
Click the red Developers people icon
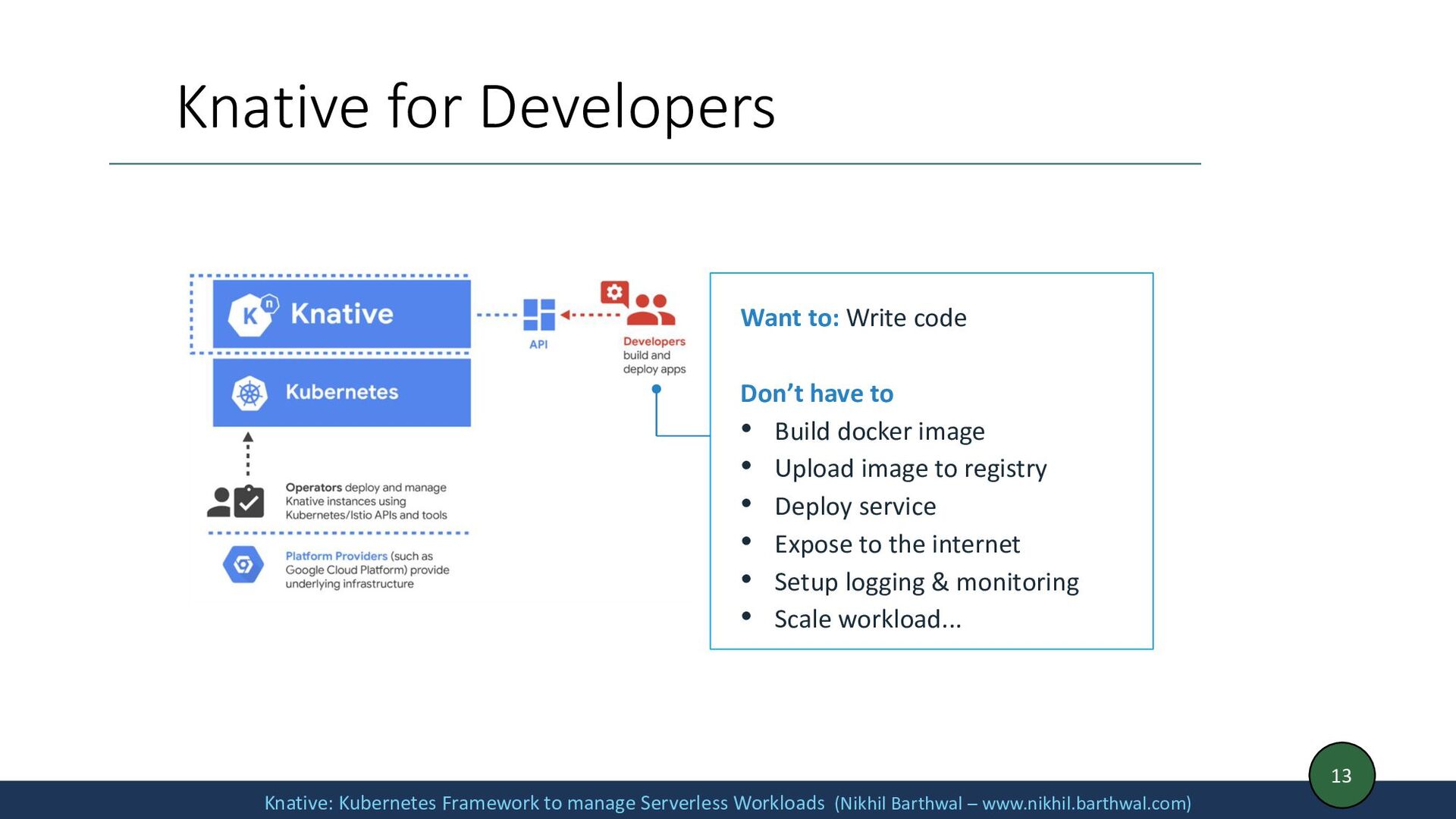652,309
